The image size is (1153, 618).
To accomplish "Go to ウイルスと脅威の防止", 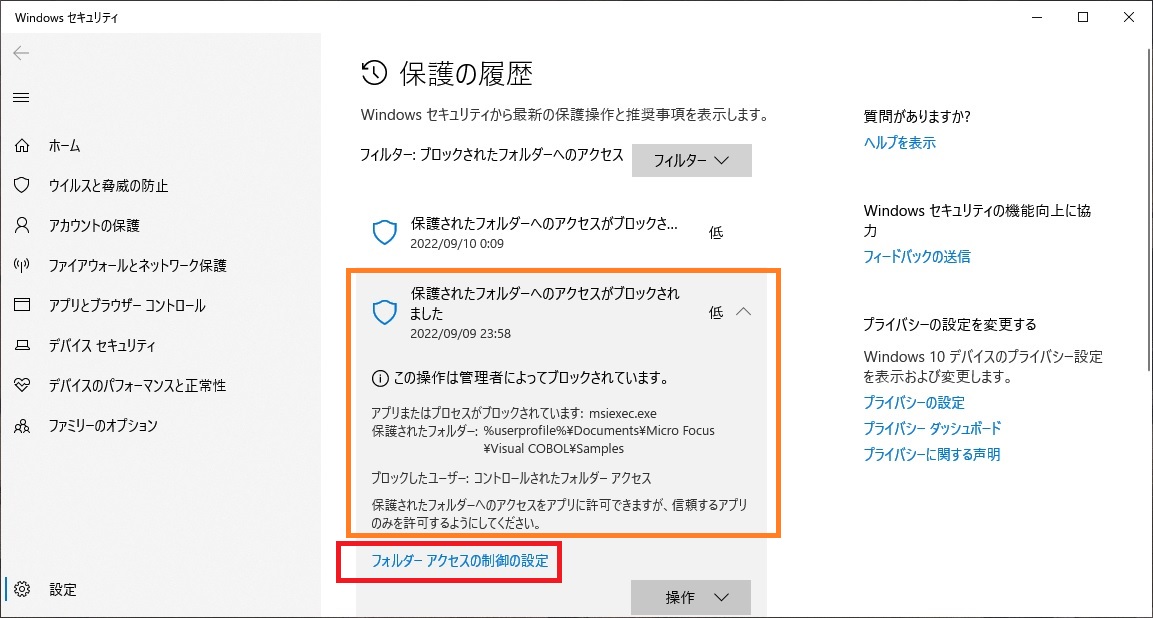I will pos(108,185).
